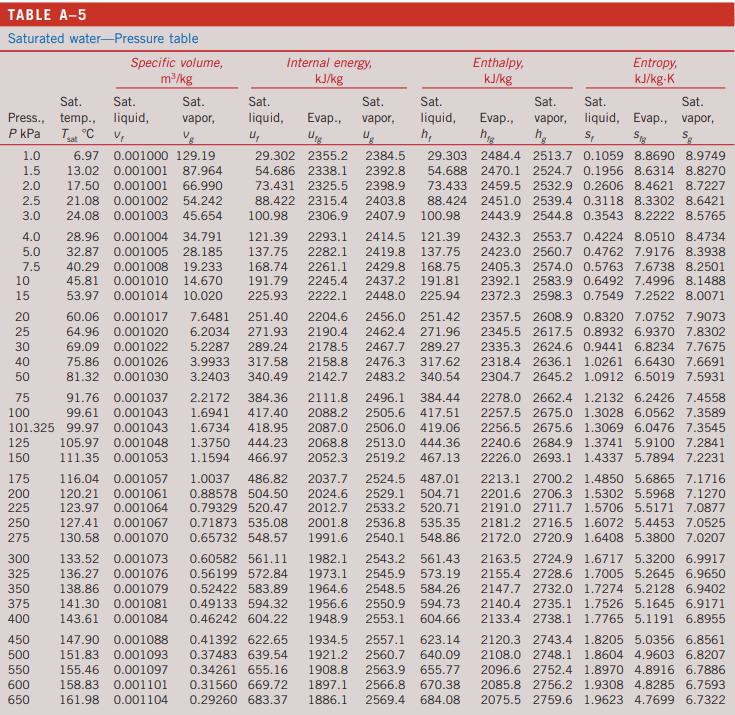Select saturation temperature '120.21'
735x715 pixels.
[x=79, y=494]
